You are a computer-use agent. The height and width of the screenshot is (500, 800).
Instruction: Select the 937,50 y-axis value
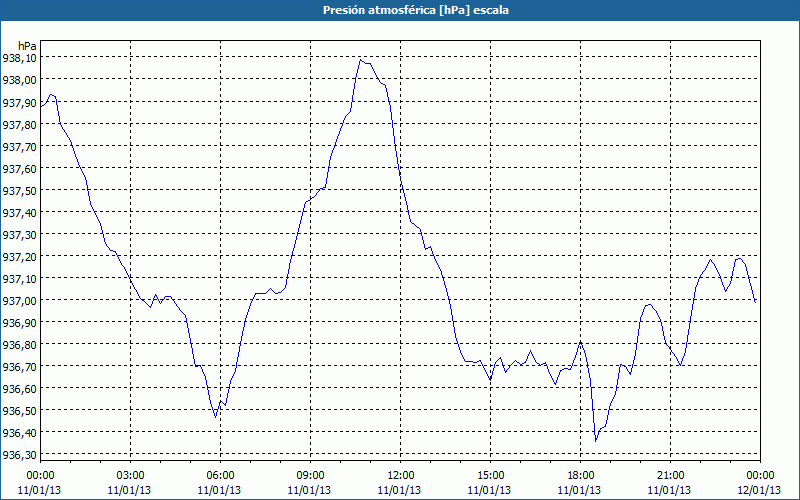[x=19, y=190]
